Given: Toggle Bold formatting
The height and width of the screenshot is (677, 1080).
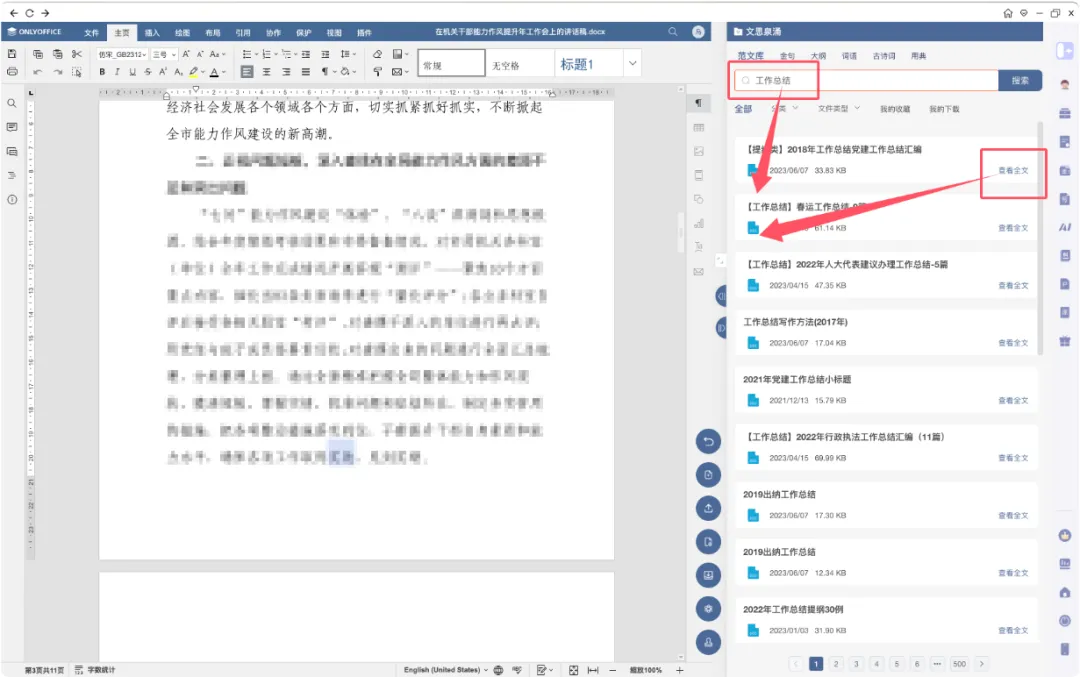Looking at the screenshot, I should pyautogui.click(x=102, y=72).
